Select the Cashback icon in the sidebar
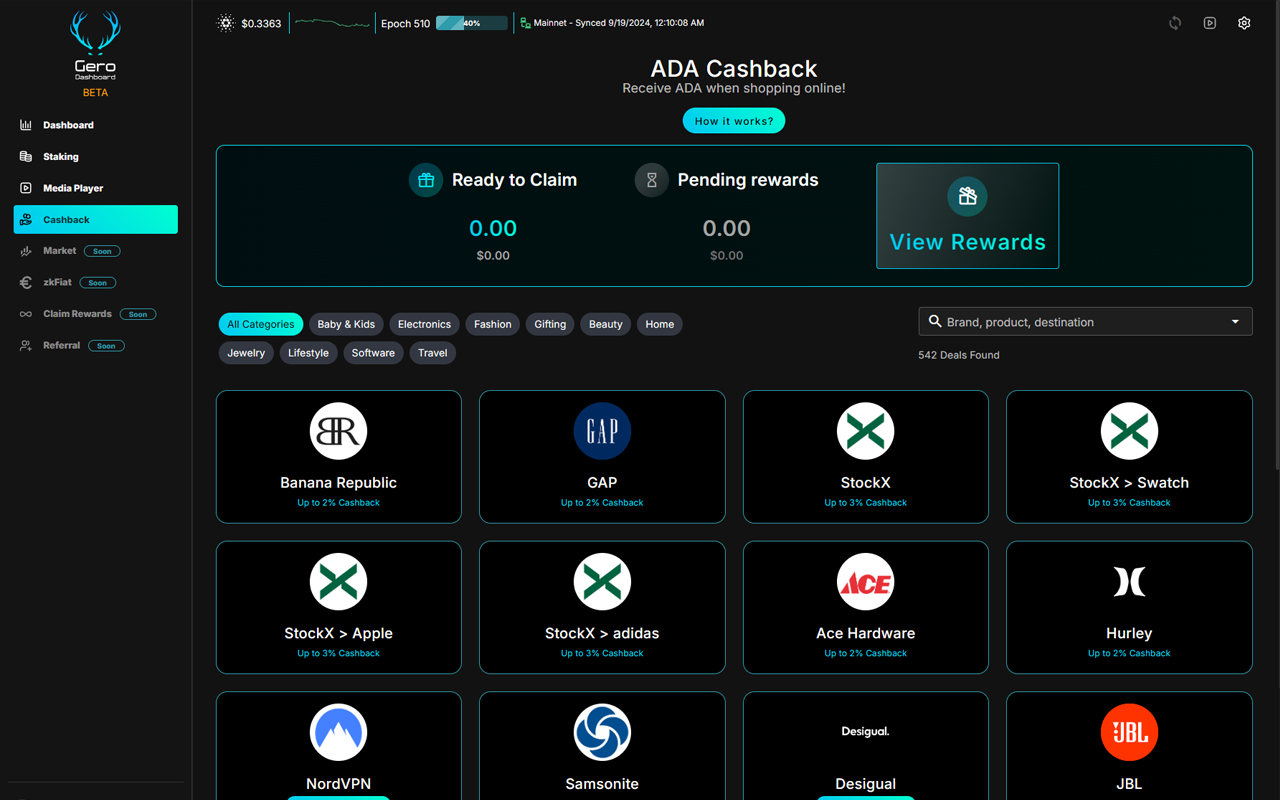This screenshot has width=1280, height=800. [x=24, y=219]
